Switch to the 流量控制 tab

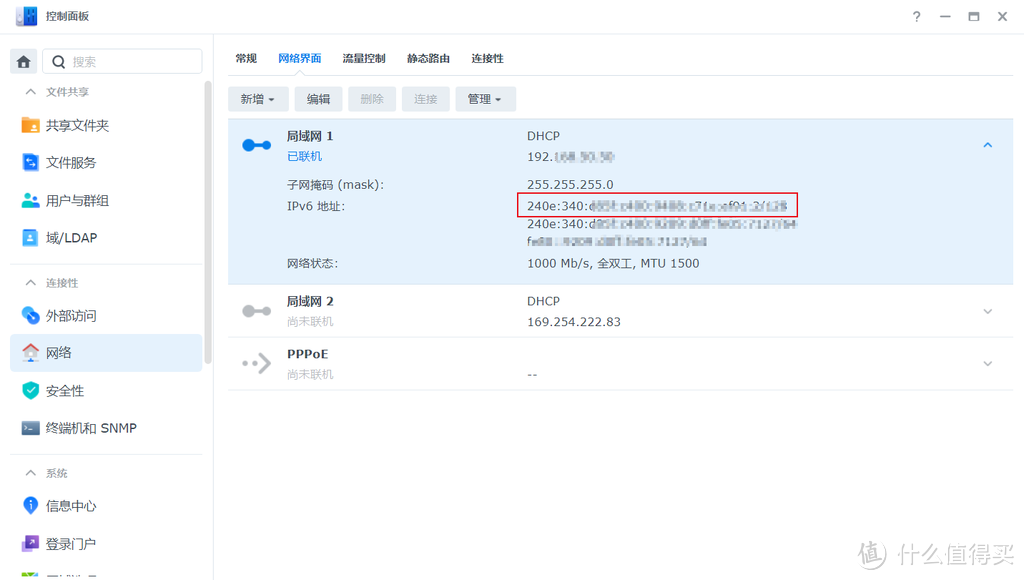click(364, 58)
